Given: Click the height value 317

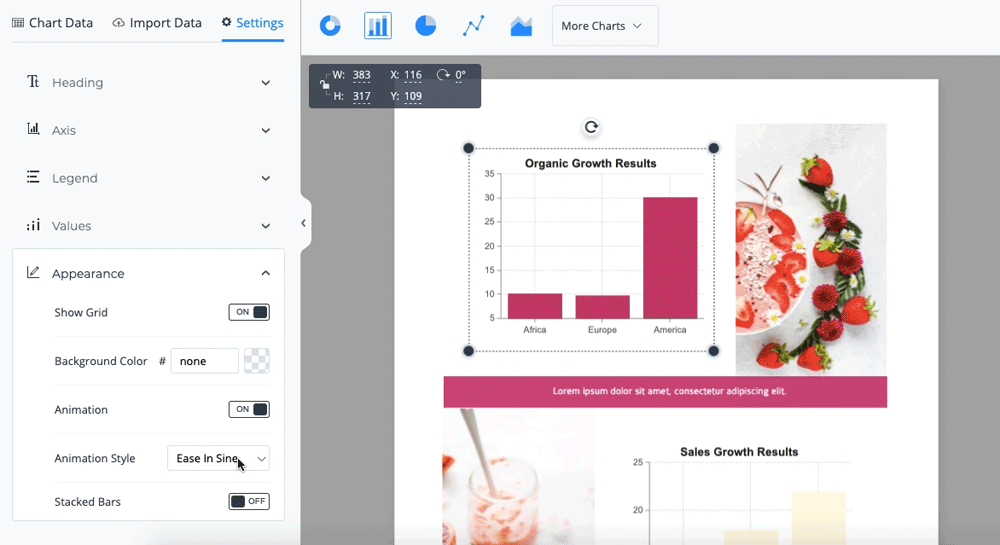Looking at the screenshot, I should coord(362,97).
